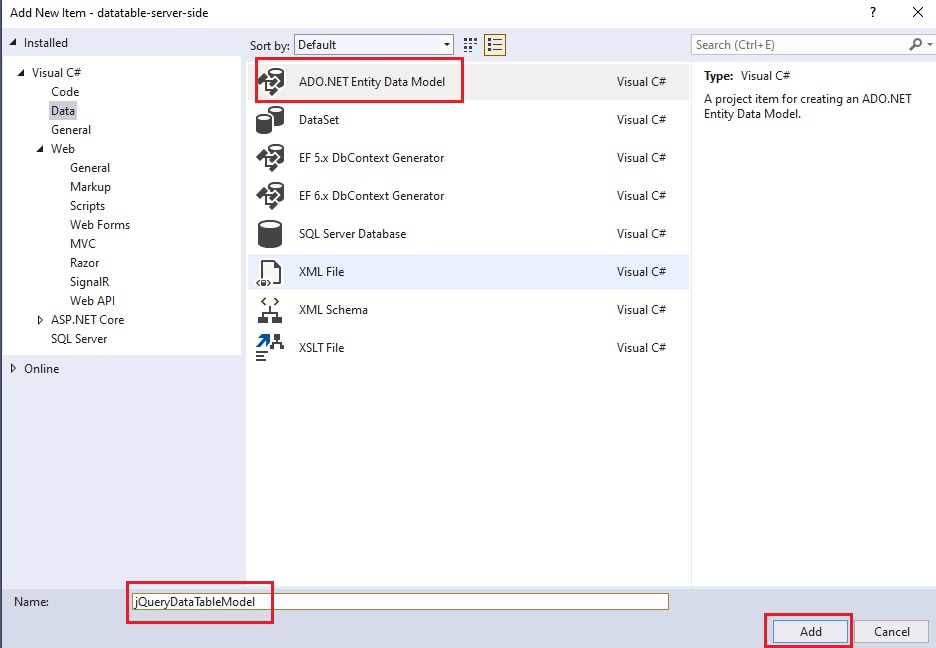This screenshot has height=648, width=936.
Task: Click the DataSet template icon
Action: click(270, 120)
